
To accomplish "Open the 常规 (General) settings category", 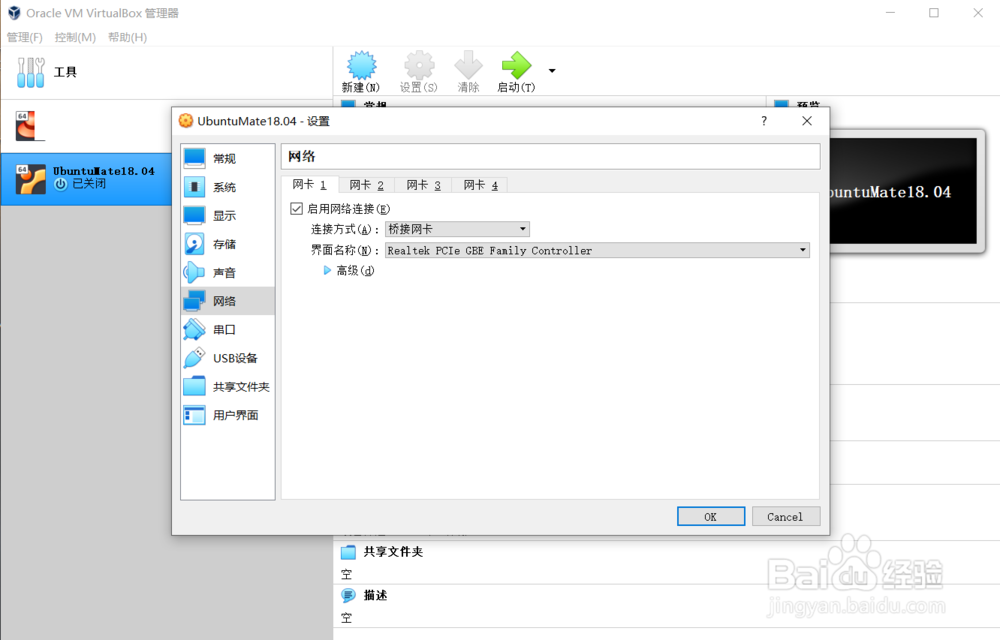I will [x=227, y=158].
